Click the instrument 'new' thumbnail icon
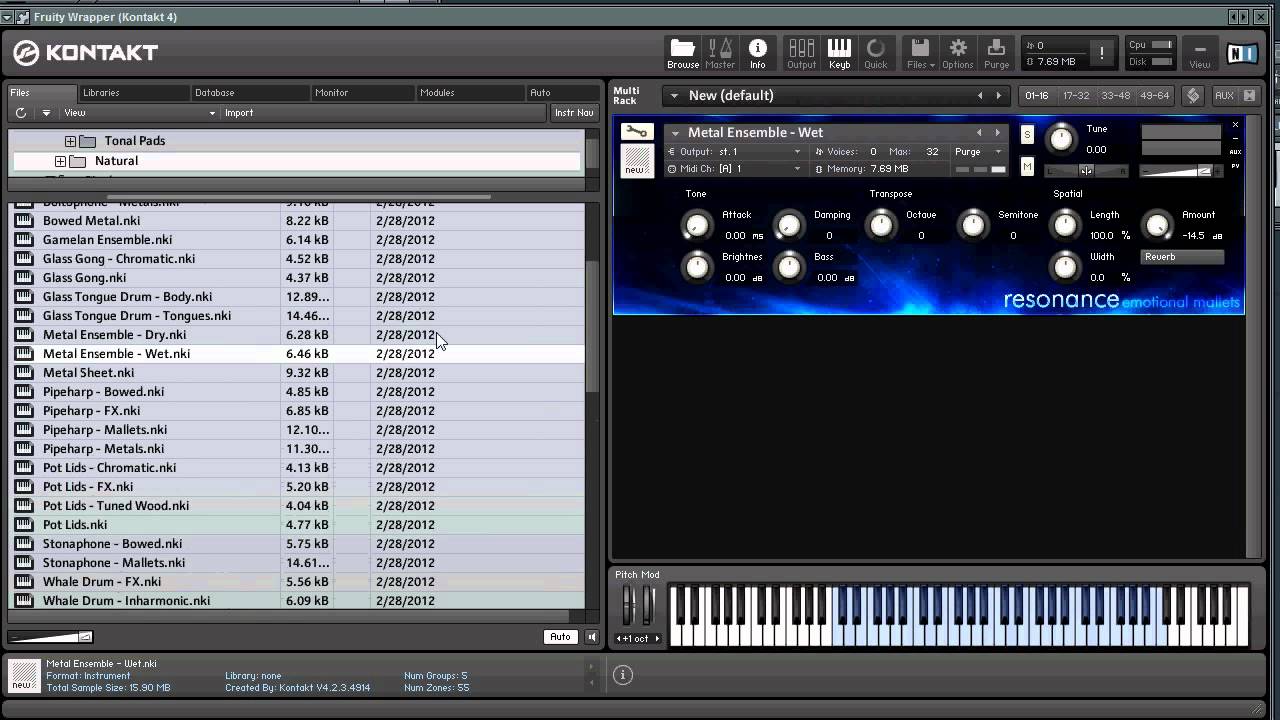This screenshot has width=1280, height=720. click(x=637, y=161)
